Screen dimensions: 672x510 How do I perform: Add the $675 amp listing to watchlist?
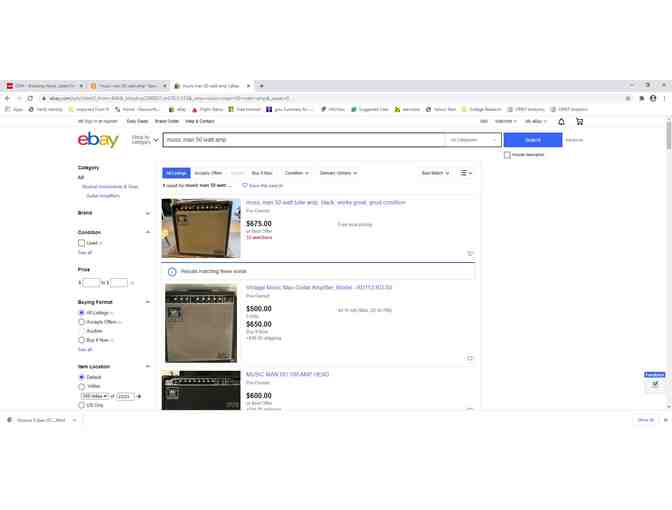tap(470, 254)
